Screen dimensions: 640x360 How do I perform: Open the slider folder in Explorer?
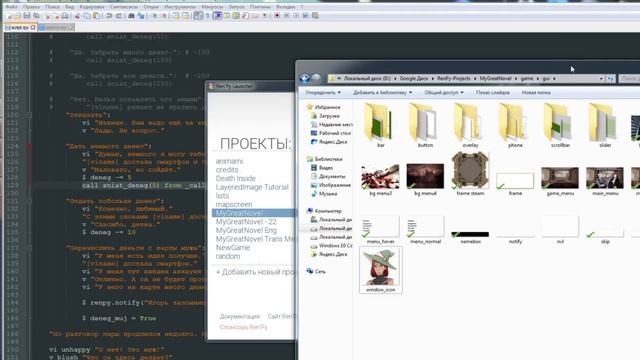604,125
